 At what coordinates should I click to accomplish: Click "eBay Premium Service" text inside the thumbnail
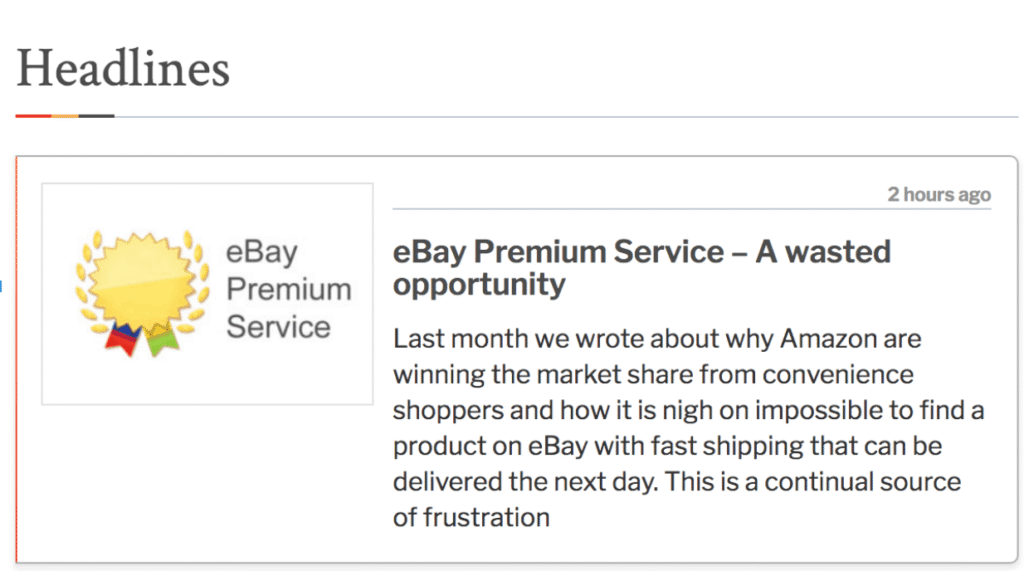(x=288, y=289)
